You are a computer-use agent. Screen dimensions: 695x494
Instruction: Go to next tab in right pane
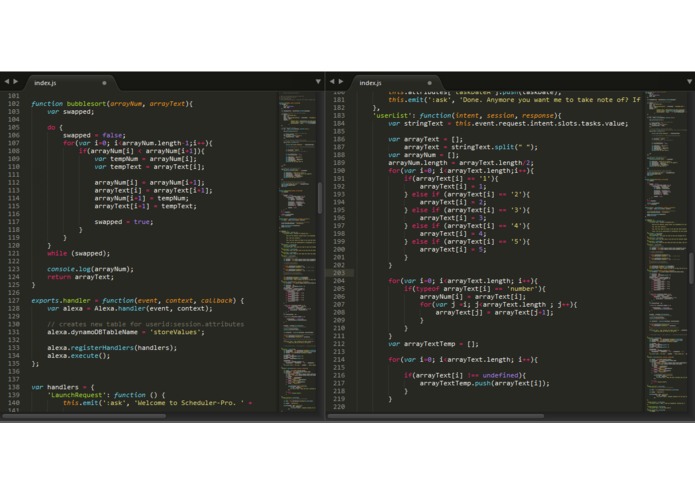pyautogui.click(x=341, y=82)
